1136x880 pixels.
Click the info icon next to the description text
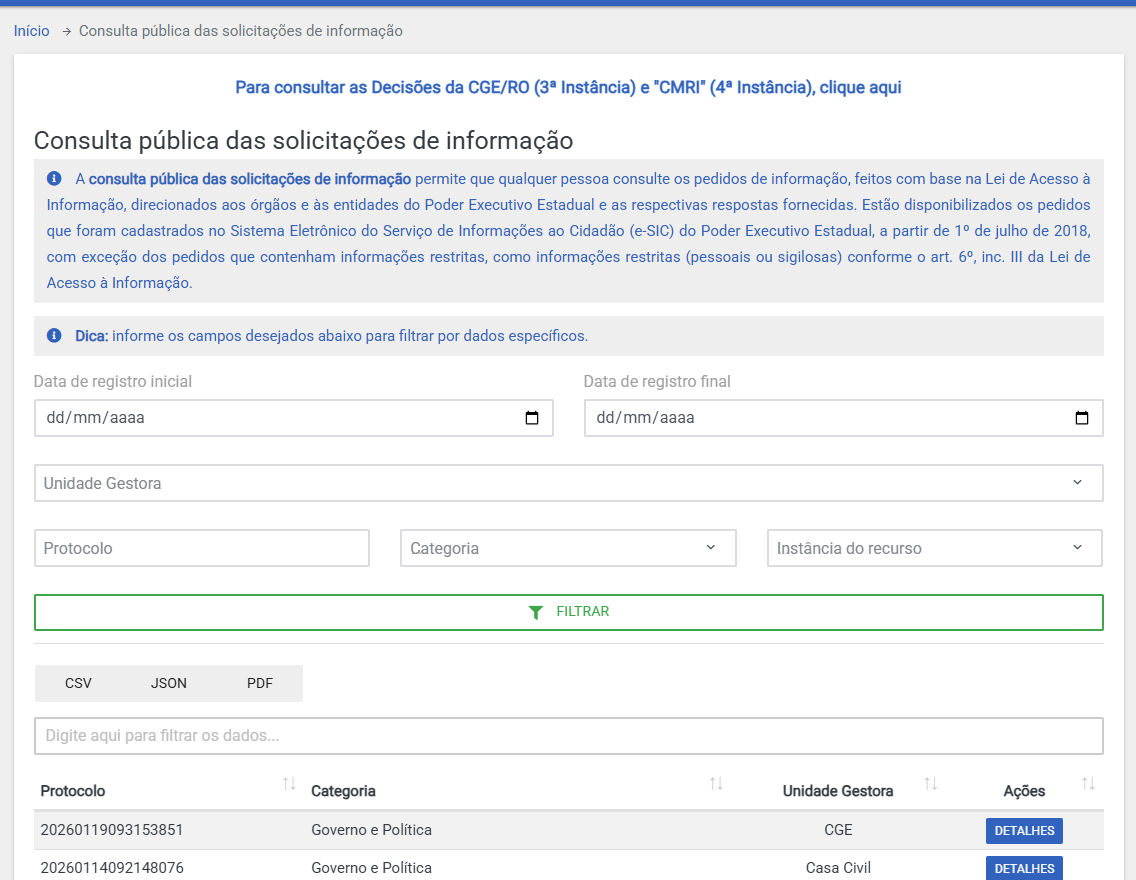(53, 178)
